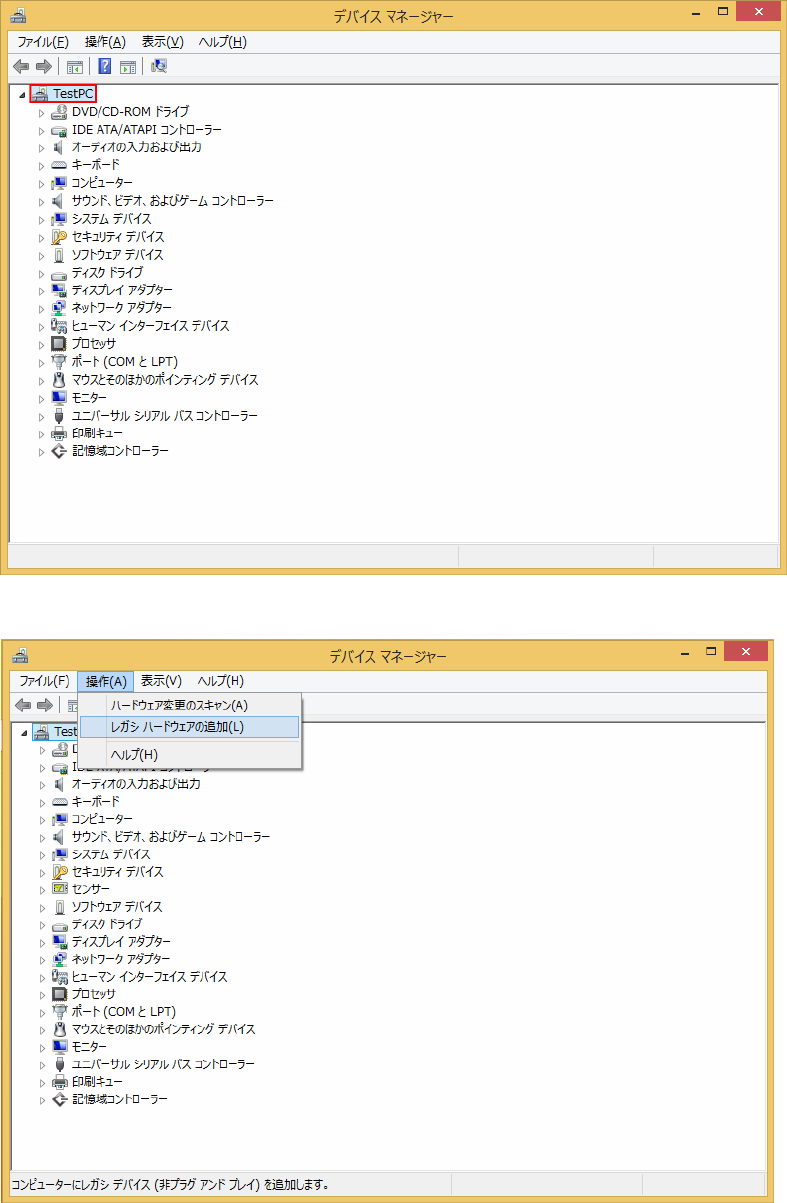Click TestPC computer icon in upper window
The width and height of the screenshot is (787, 1203).
pos(40,93)
